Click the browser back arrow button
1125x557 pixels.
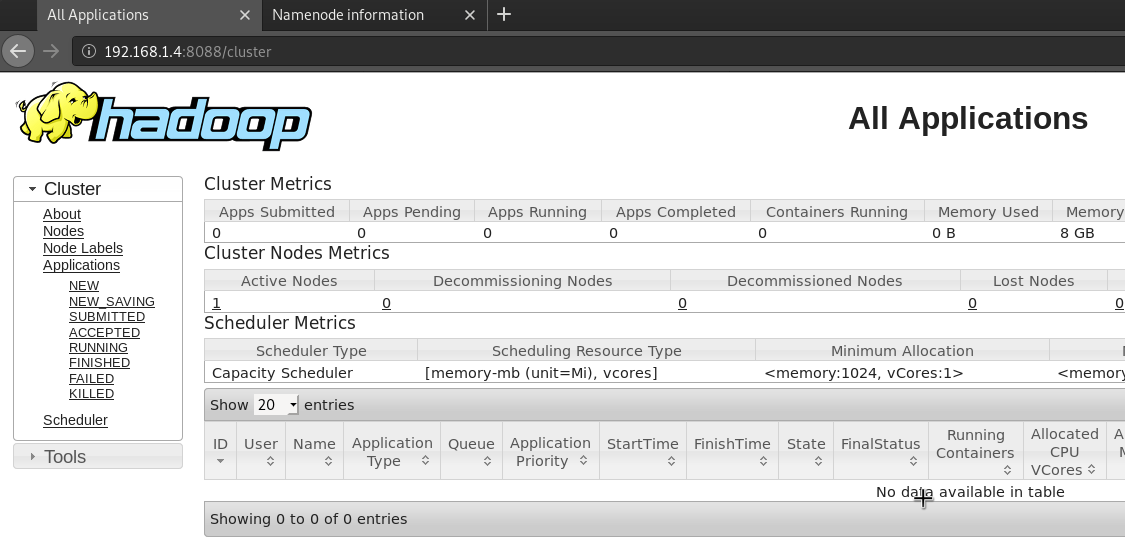click(18, 50)
